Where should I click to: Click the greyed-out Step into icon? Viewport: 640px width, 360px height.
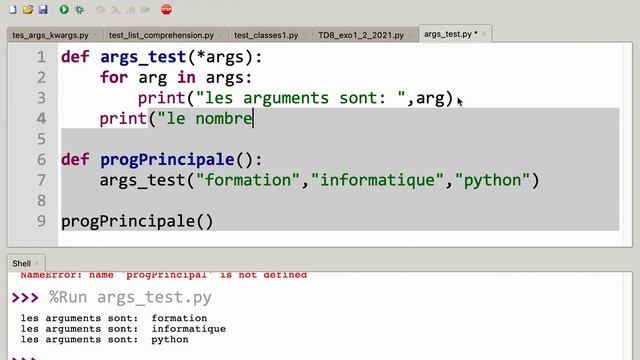116,9
